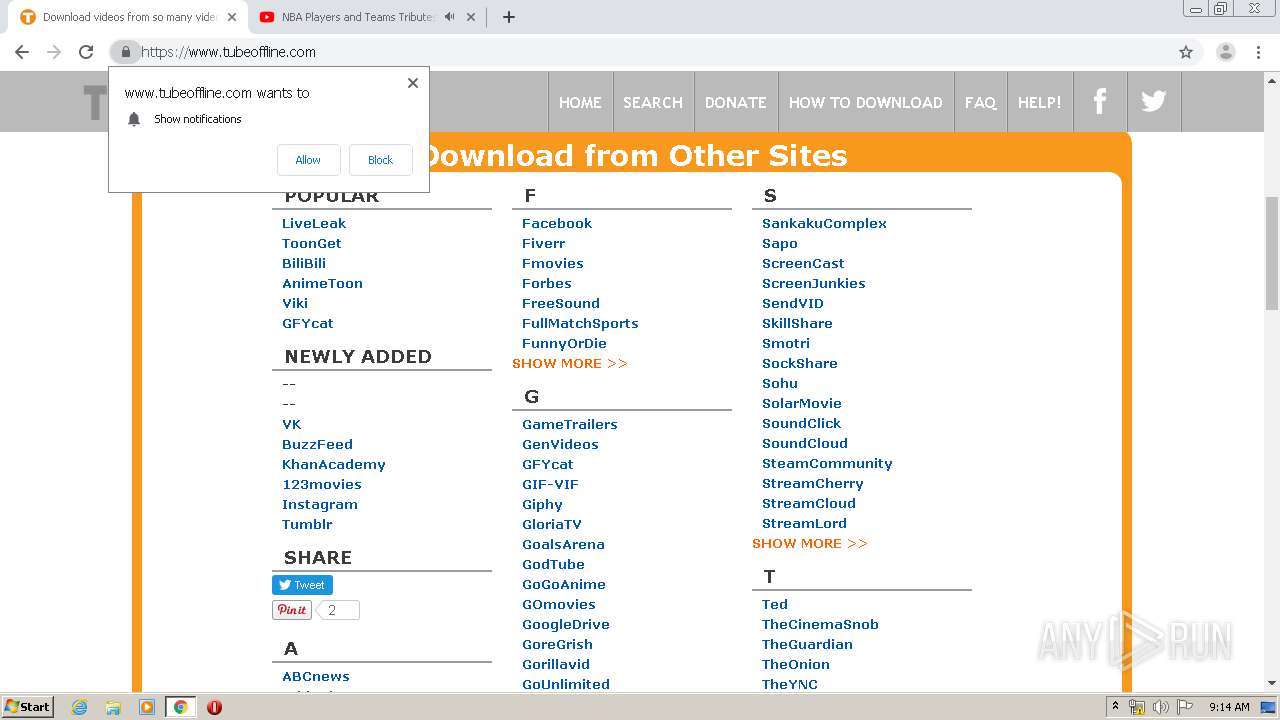Open the GoogleDrive link

tap(566, 624)
